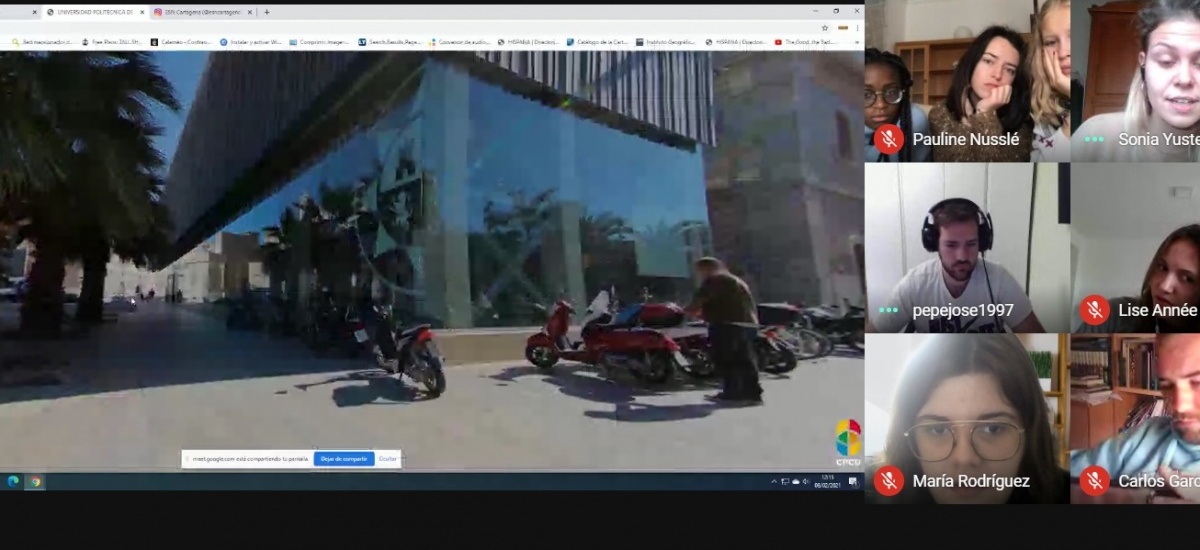Click speaking indicator dots for pepejose1997
1200x550 pixels.
888,310
